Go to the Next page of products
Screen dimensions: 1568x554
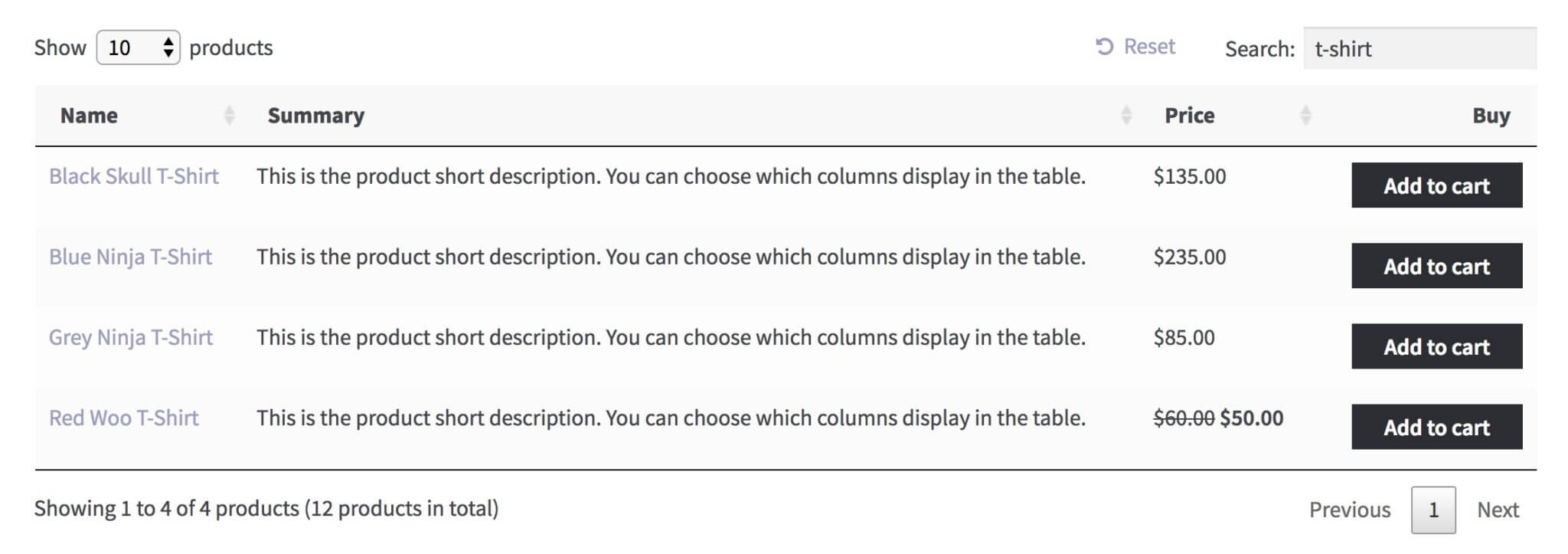click(x=1498, y=509)
